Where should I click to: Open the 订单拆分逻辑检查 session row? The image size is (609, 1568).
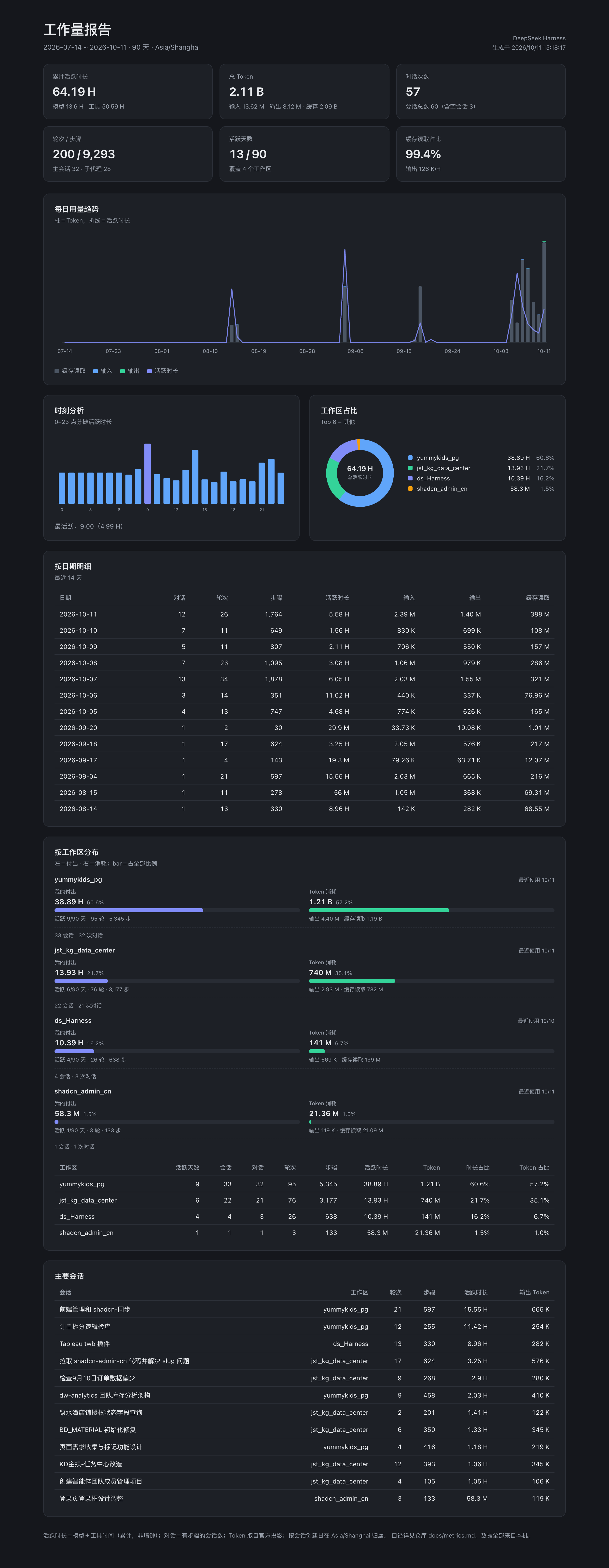(x=304, y=1326)
